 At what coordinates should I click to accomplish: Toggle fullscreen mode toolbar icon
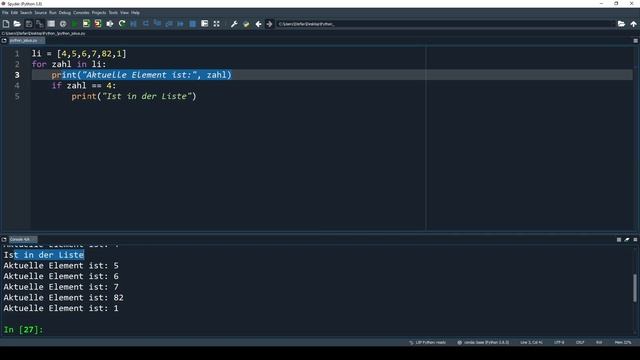click(216, 24)
